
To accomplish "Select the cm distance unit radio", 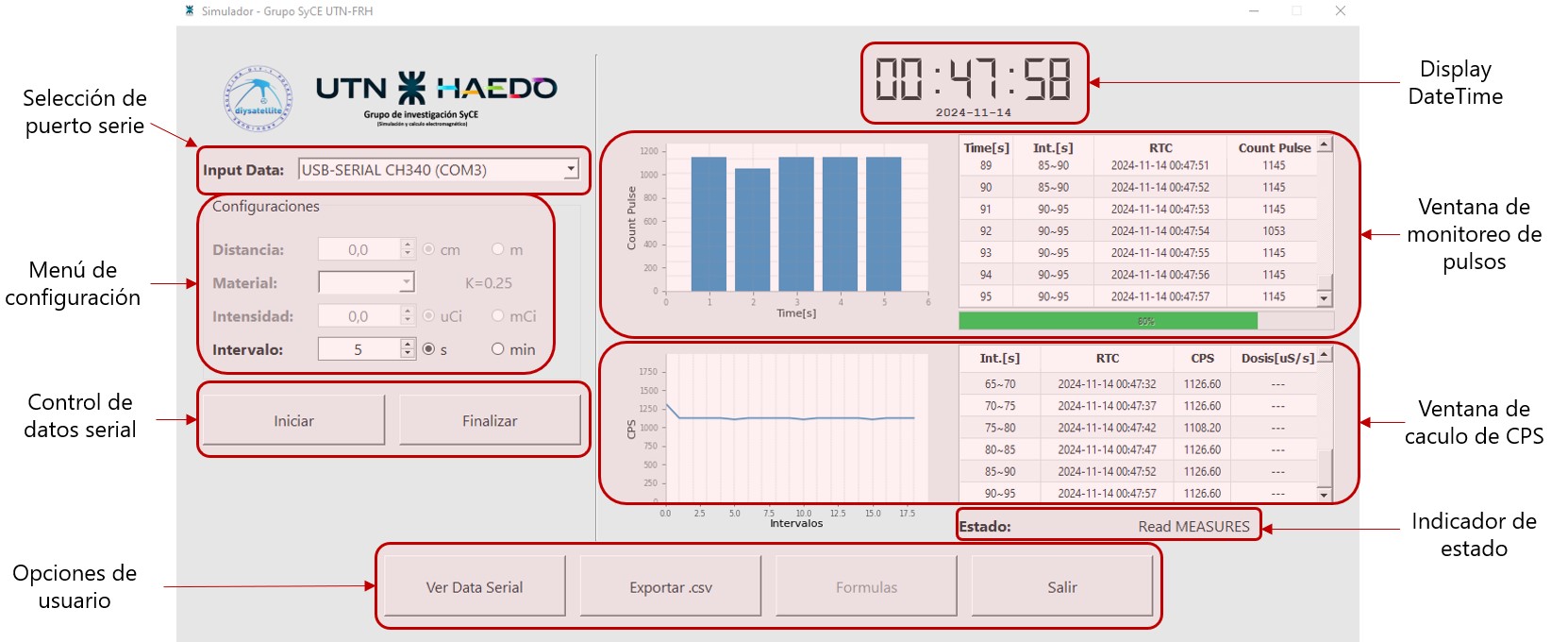I will pos(428,249).
